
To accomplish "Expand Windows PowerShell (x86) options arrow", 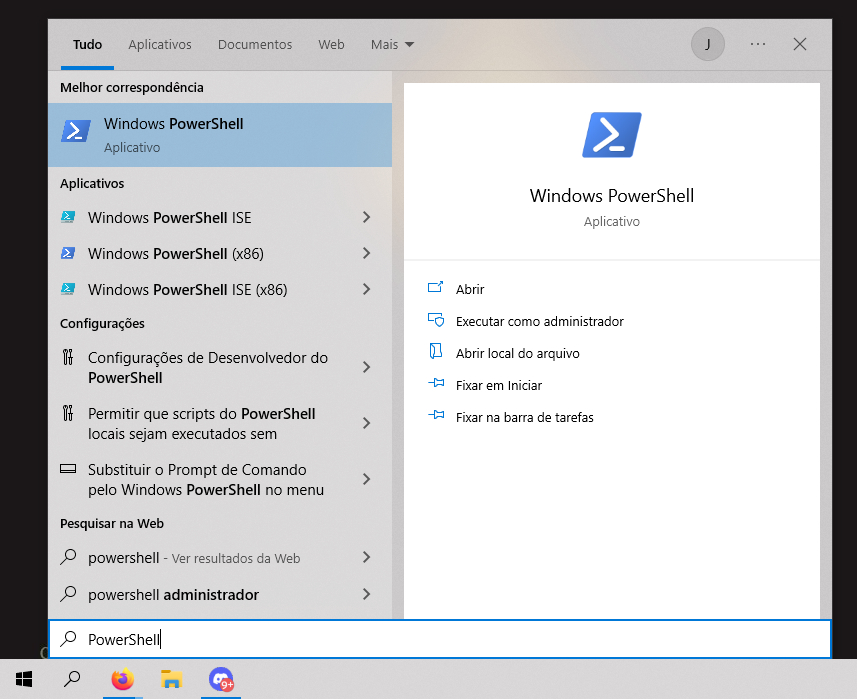I will (367, 253).
